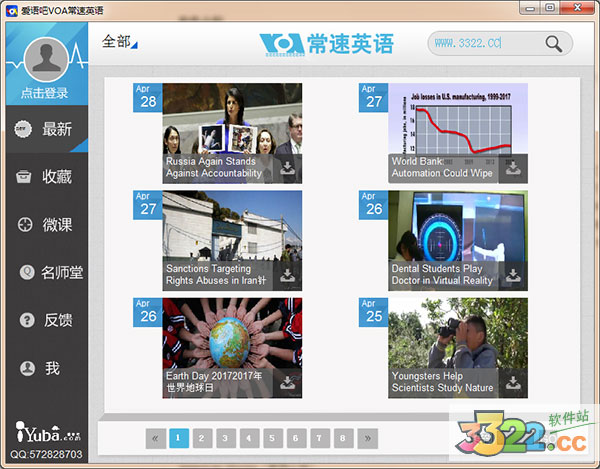The height and width of the screenshot is (469, 600).
Task: Maximize the VOA常速英语 window
Action: [x=550, y=8]
